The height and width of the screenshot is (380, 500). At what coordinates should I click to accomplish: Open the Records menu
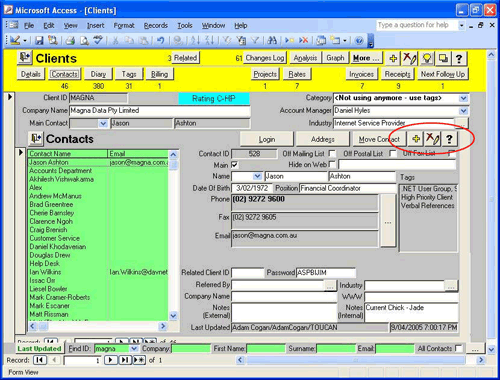pyautogui.click(x=156, y=25)
